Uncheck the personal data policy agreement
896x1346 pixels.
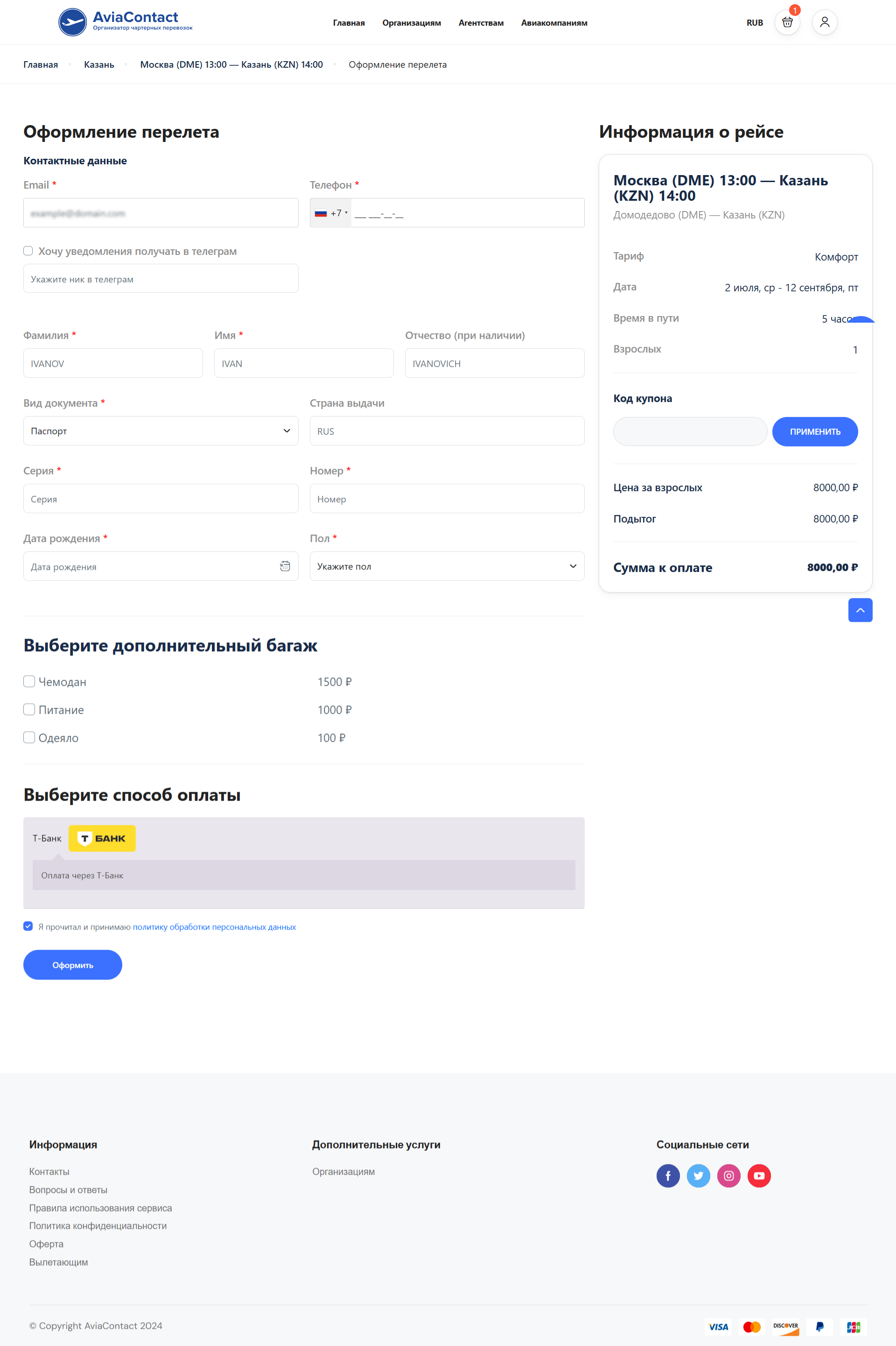(x=28, y=926)
